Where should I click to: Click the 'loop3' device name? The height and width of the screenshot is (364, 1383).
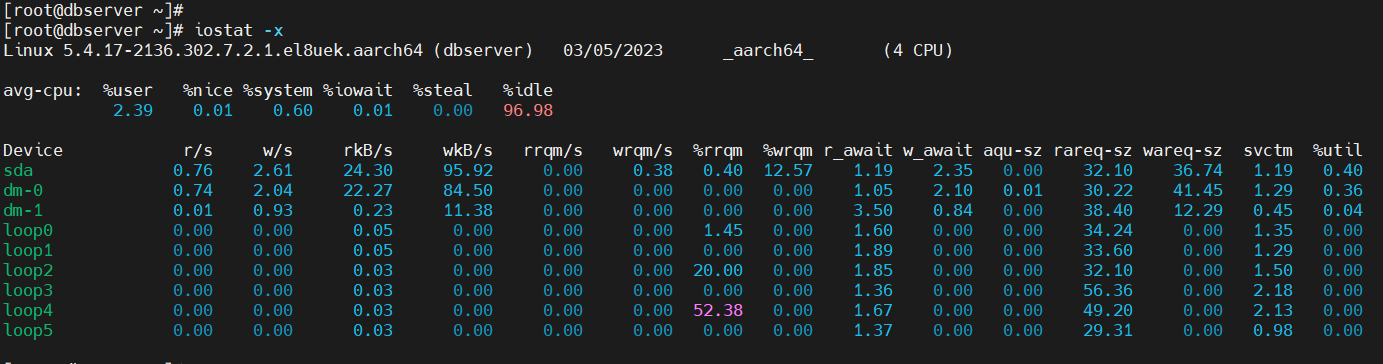click(x=28, y=290)
